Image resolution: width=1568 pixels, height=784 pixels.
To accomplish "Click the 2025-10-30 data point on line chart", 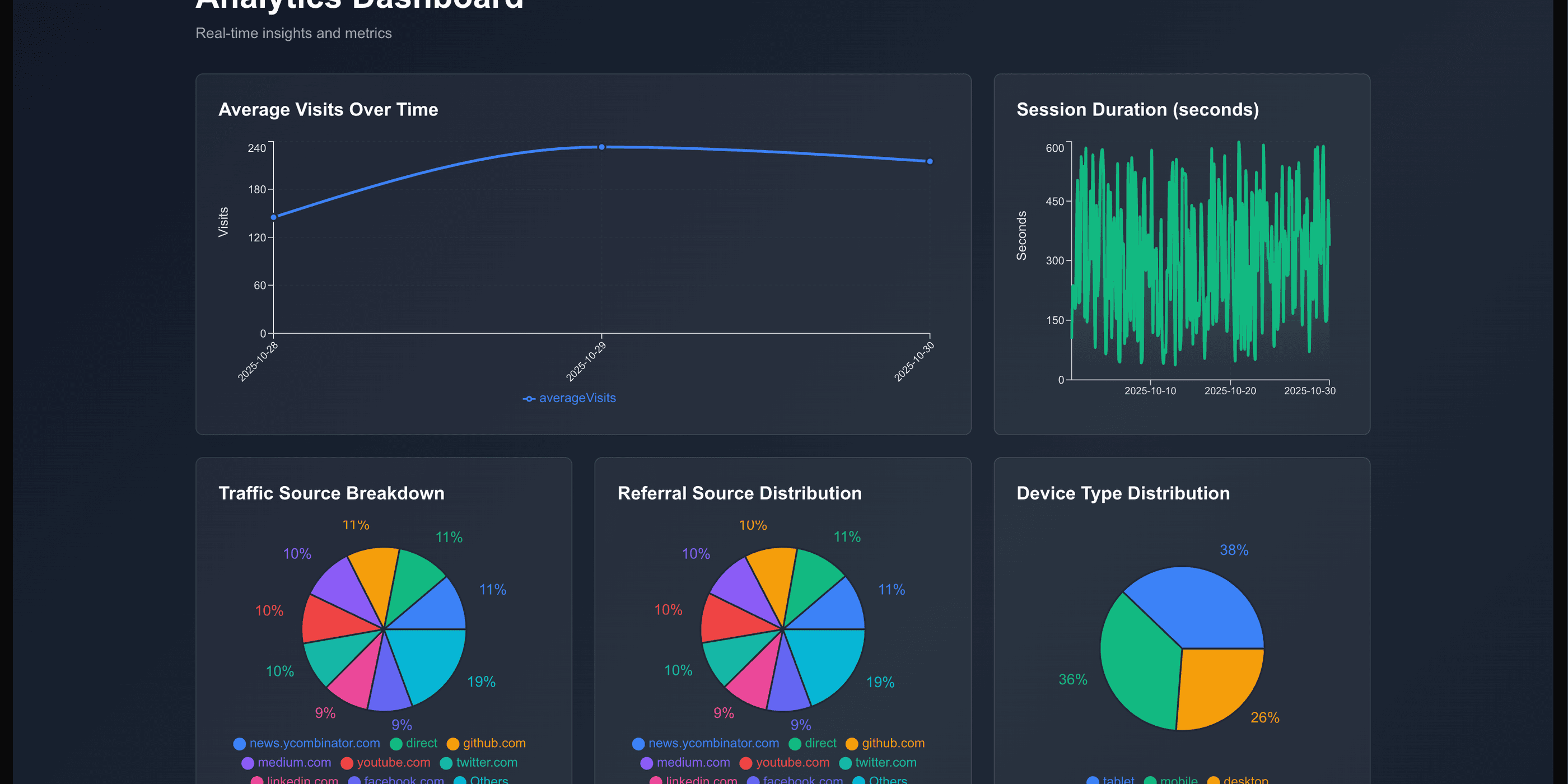I will [930, 161].
